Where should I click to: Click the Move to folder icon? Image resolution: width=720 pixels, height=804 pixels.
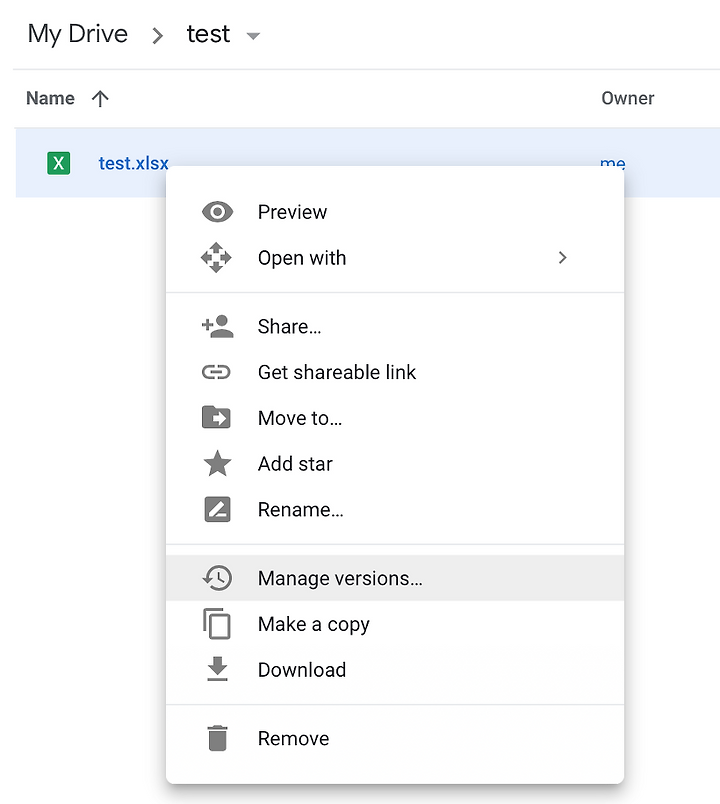point(216,417)
